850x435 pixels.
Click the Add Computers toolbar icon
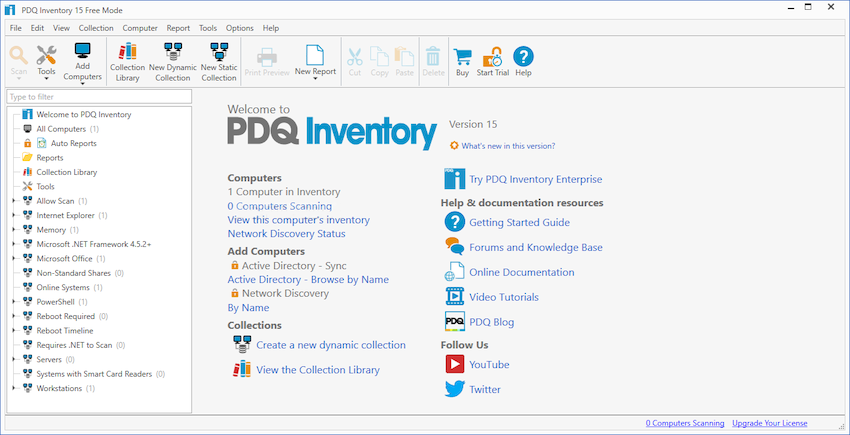[x=82, y=53]
